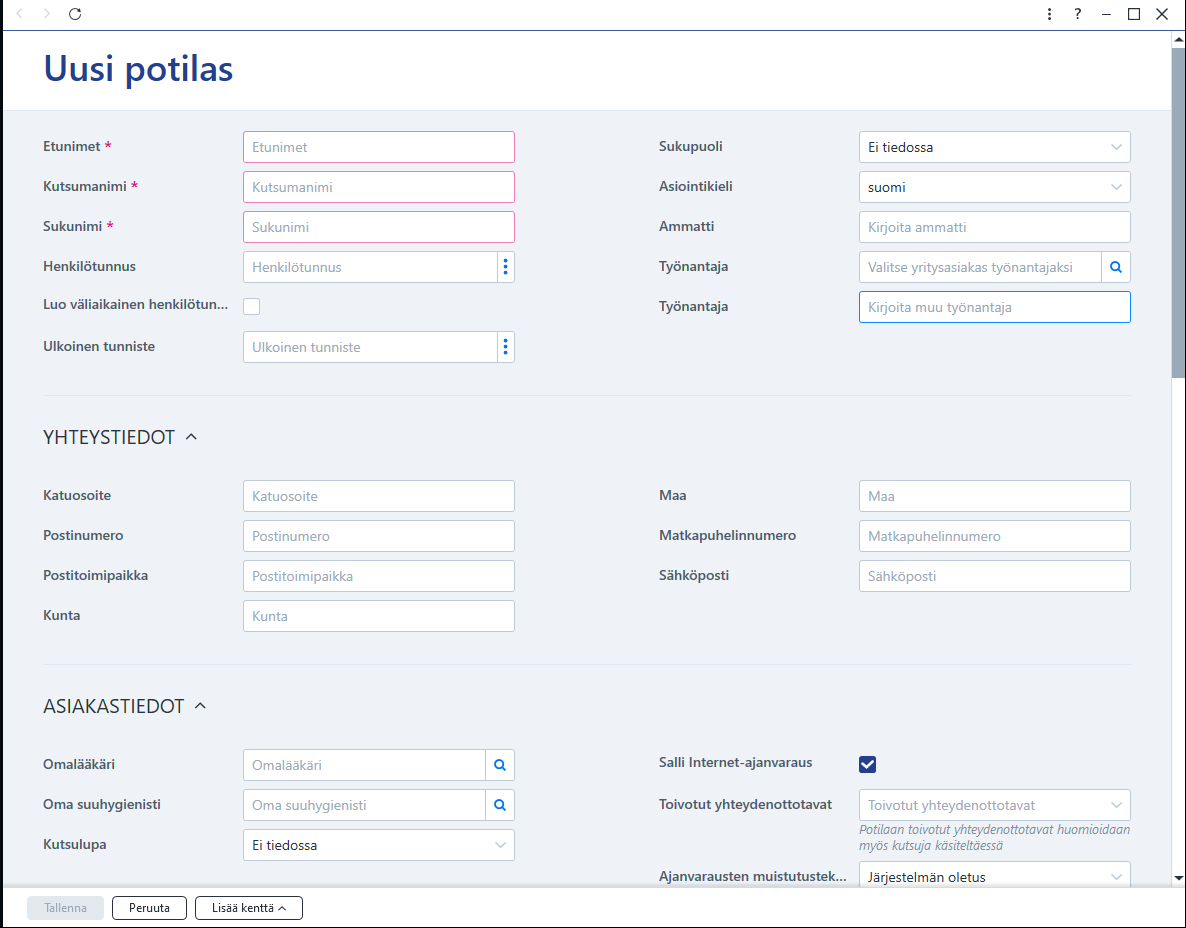The width and height of the screenshot is (1186, 928).
Task: Focus the Maa input field
Action: [995, 496]
